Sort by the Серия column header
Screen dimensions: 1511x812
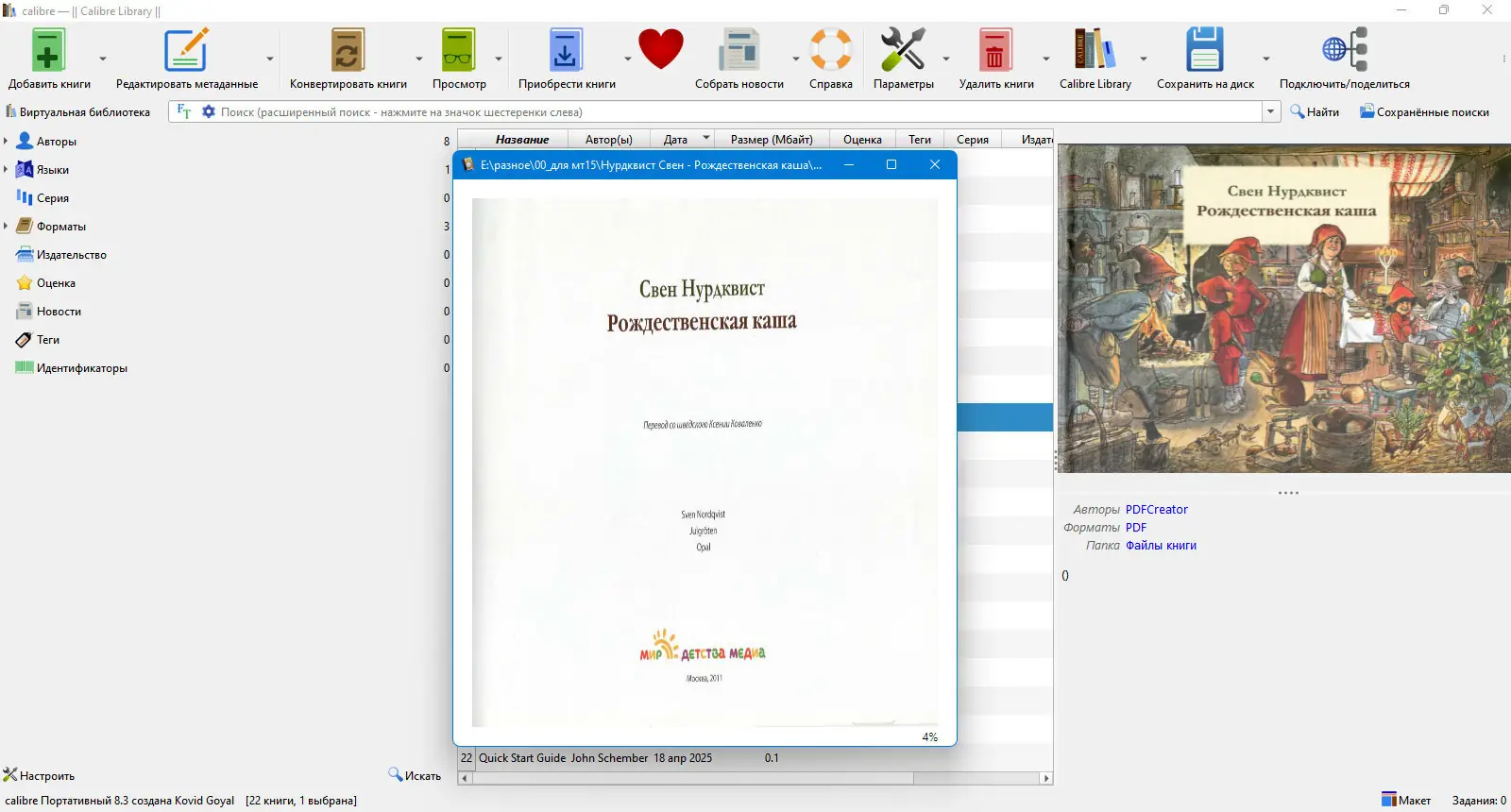point(973,140)
